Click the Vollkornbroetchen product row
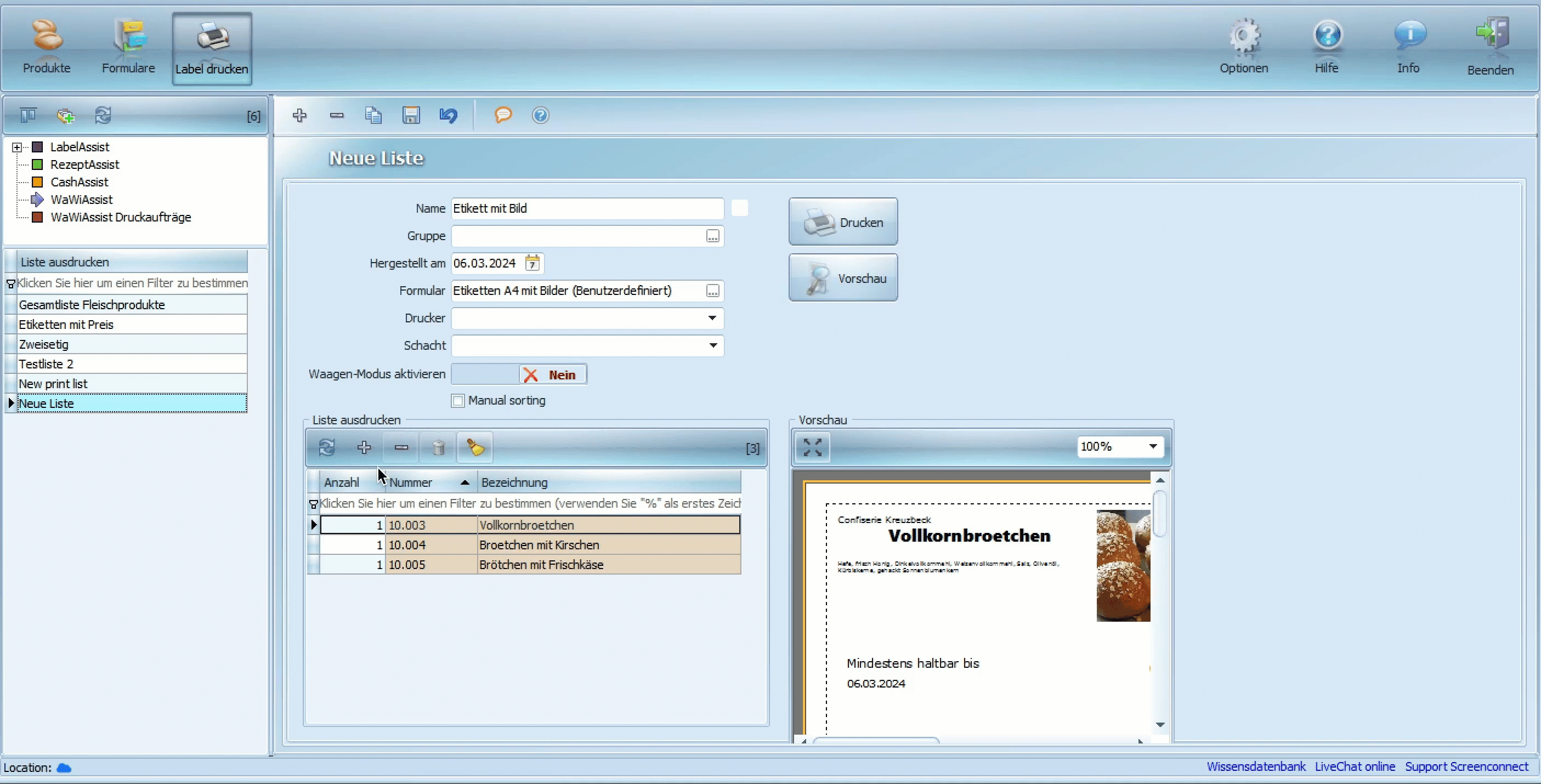Viewport: 1541px width, 784px height. click(x=527, y=524)
